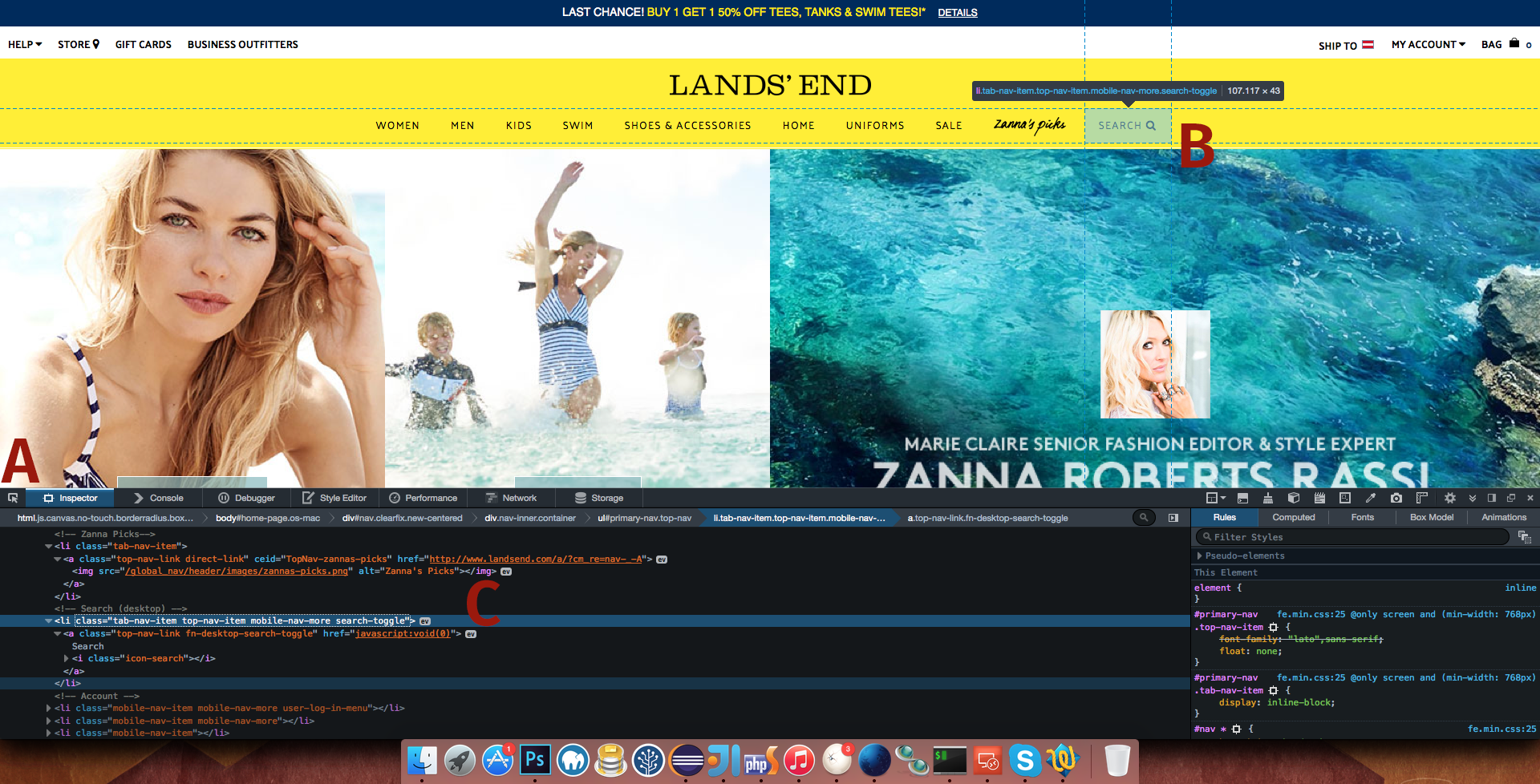Open the Network tab
This screenshot has height=784, width=1540.
point(511,498)
